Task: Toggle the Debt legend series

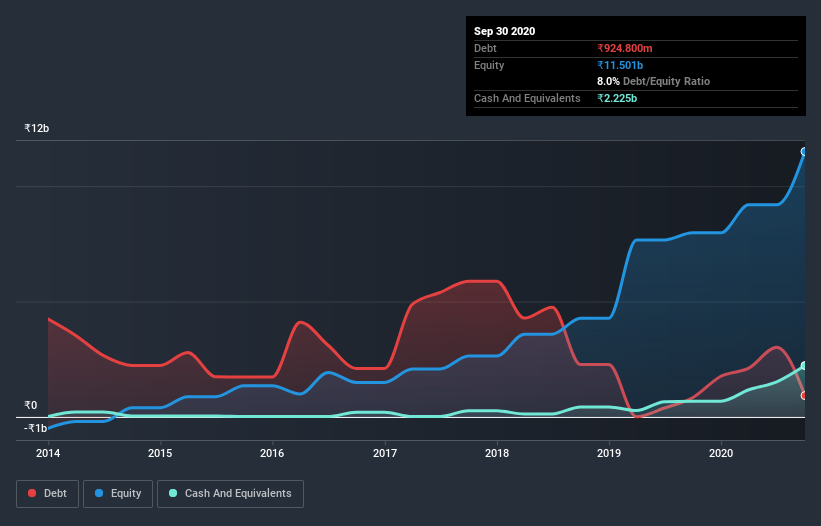Action: coord(47,494)
